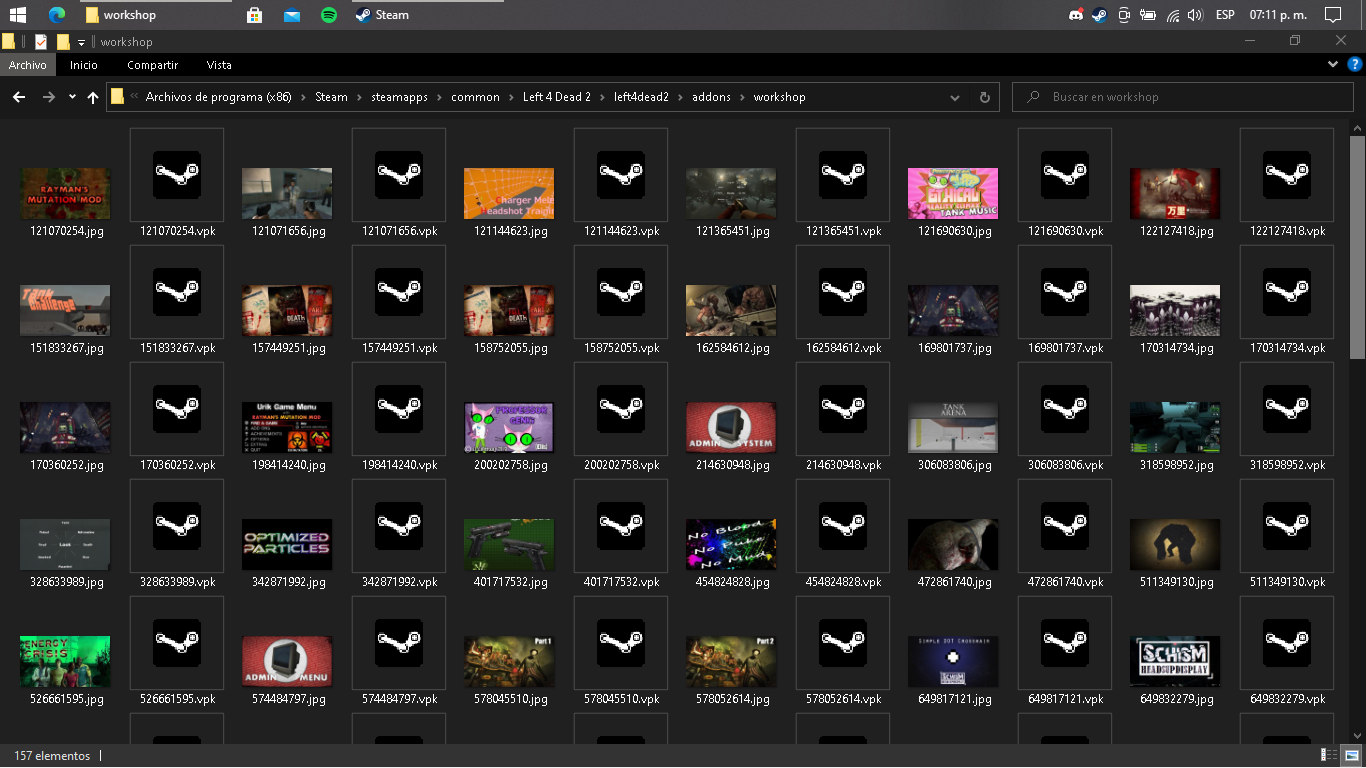The image size is (1366, 768).
Task: Click the New folder icon in the title bar
Action: 63,42
